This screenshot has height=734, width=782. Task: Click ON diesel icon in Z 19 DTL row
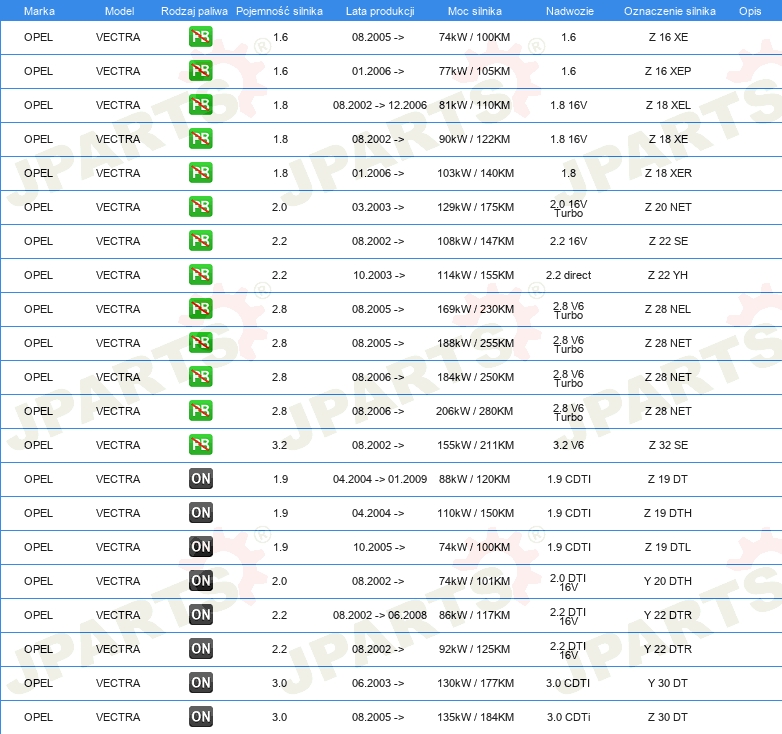pyautogui.click(x=200, y=547)
